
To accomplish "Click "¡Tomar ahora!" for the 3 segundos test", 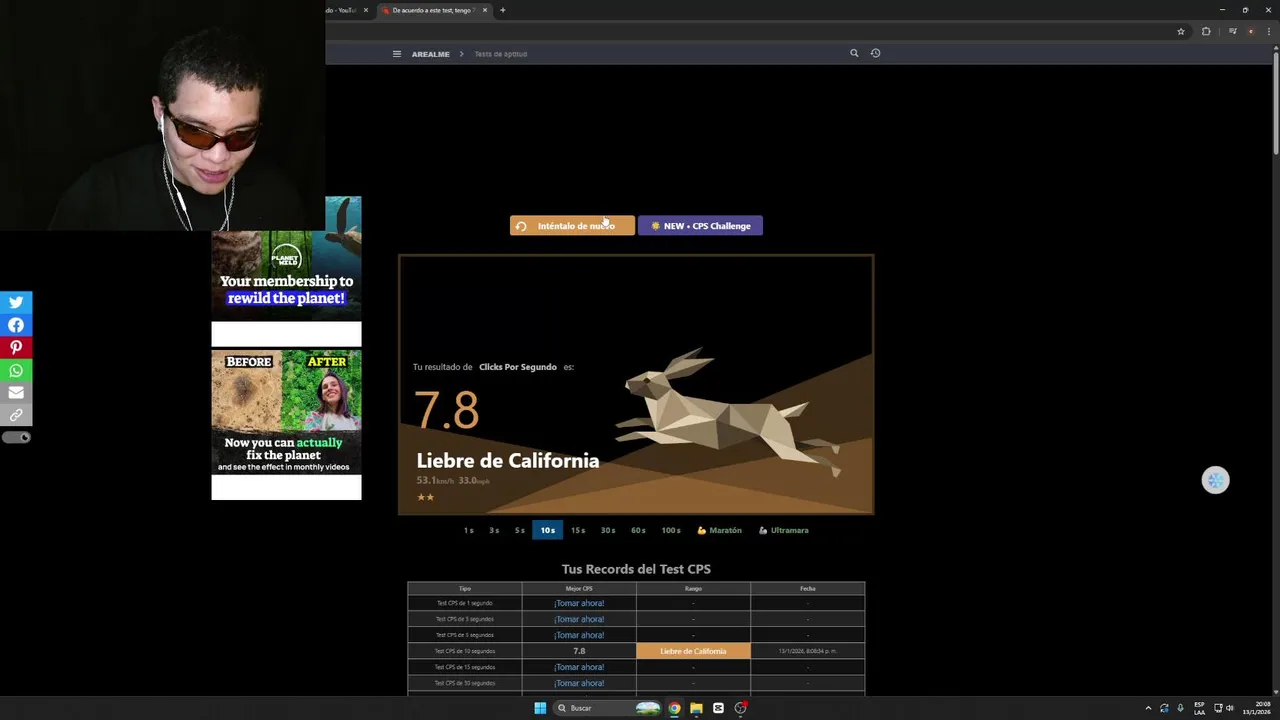I will (579, 619).
